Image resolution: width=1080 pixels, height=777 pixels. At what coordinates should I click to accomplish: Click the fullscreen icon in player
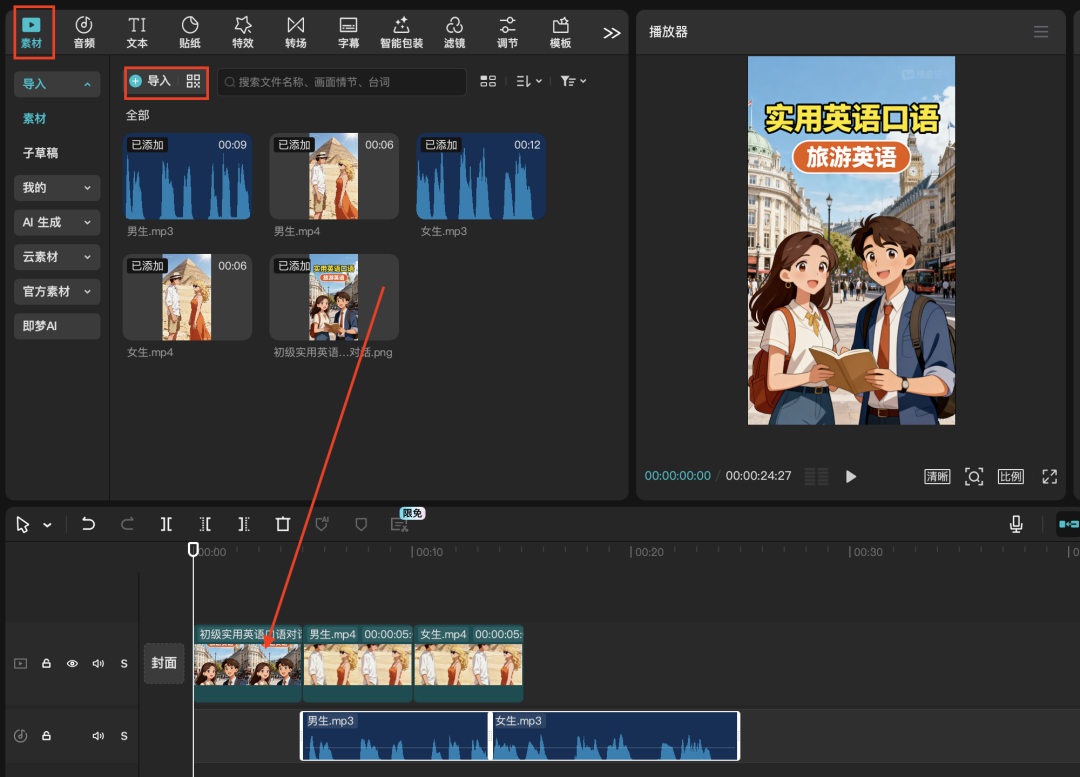click(x=1049, y=477)
